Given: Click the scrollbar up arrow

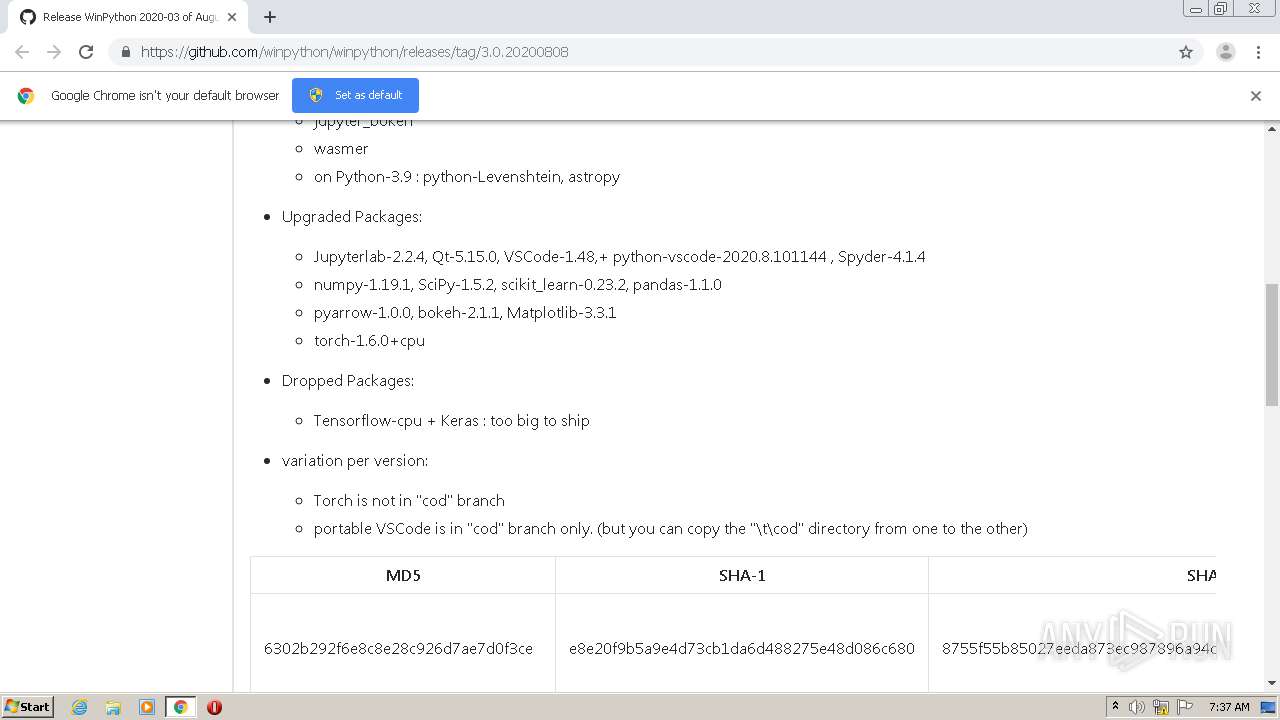Looking at the screenshot, I should point(1272,129).
